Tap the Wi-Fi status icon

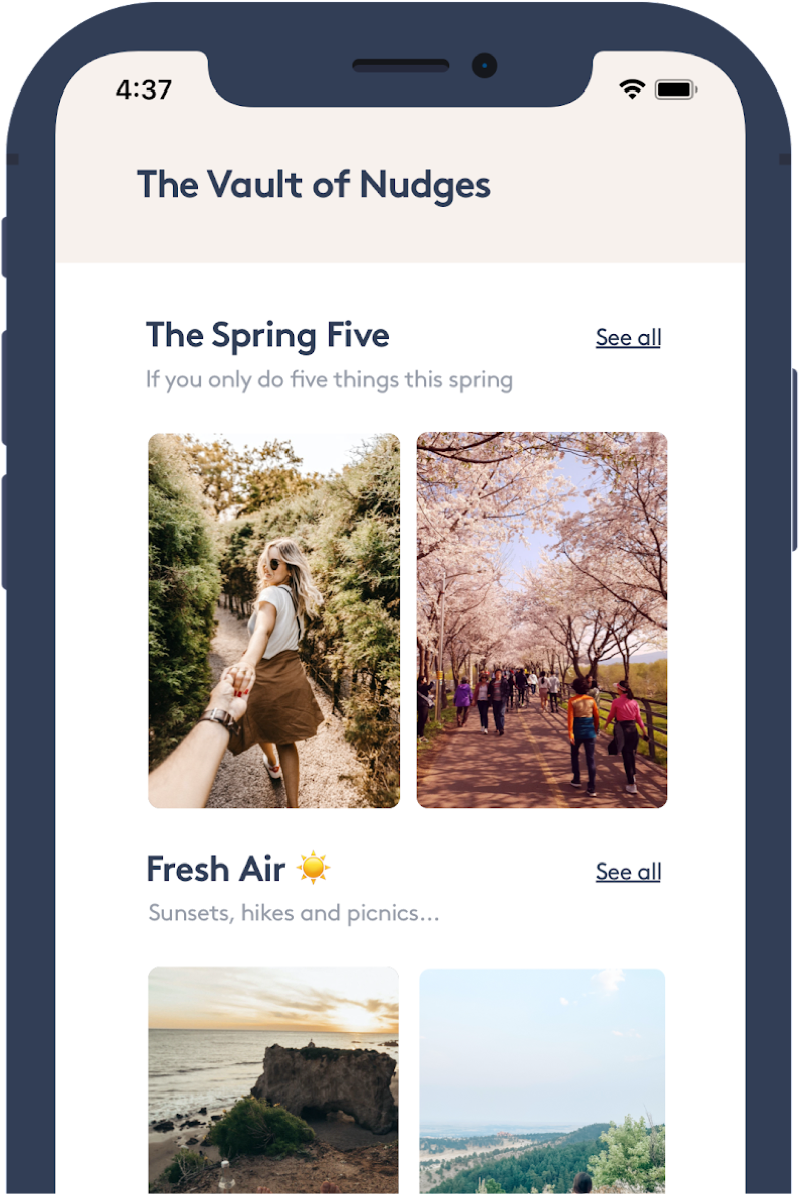[x=632, y=89]
